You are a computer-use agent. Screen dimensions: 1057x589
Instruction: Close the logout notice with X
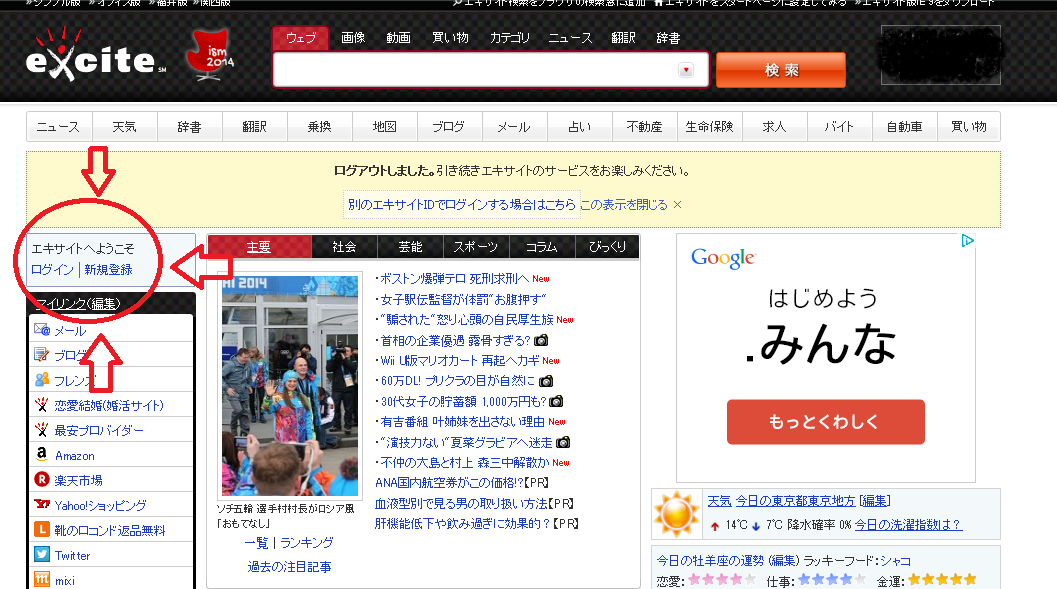click(677, 204)
